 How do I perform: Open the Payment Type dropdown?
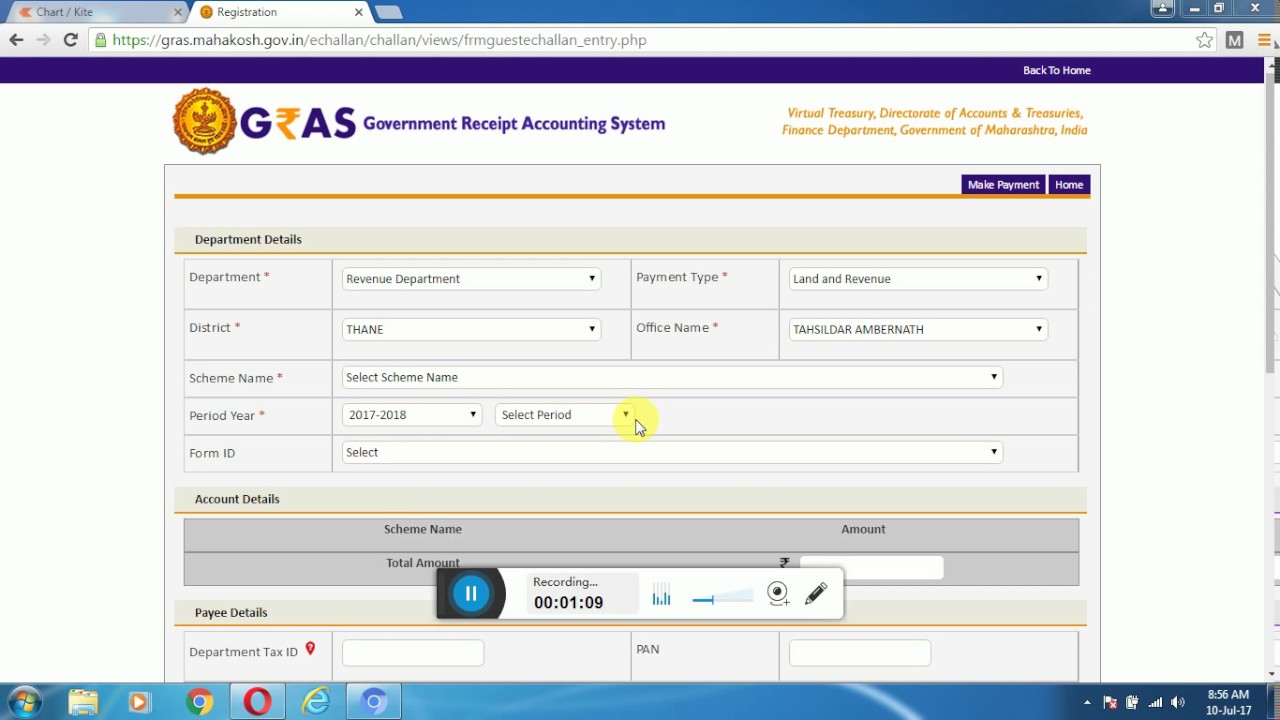(x=918, y=279)
